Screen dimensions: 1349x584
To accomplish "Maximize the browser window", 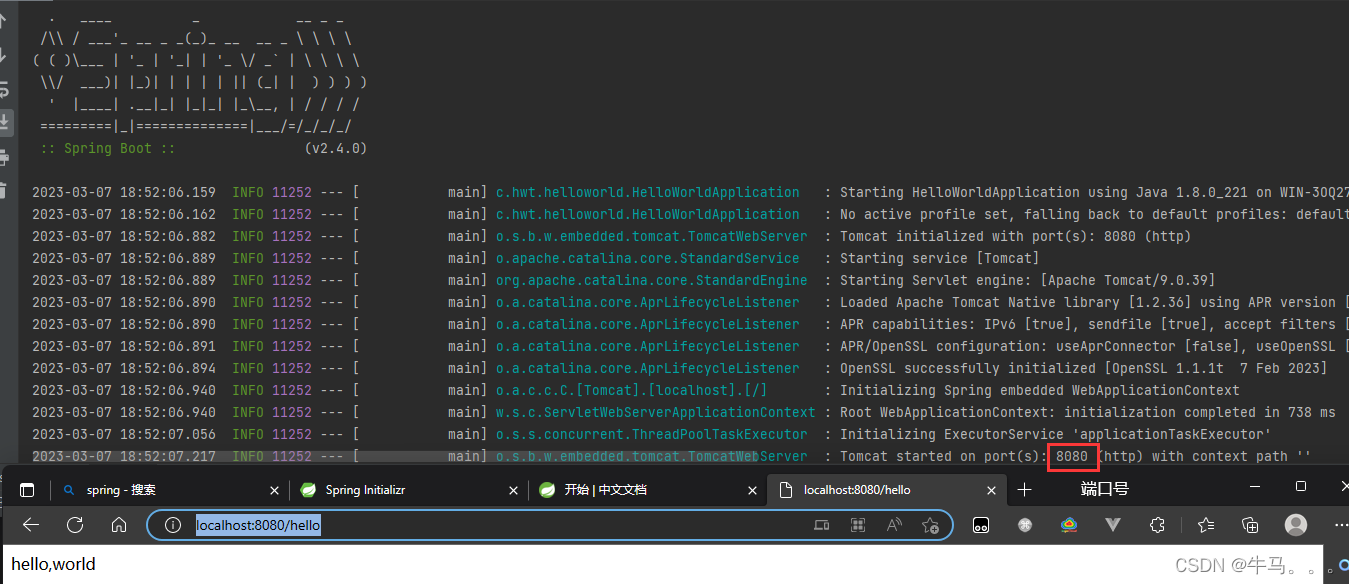I will coord(1301,487).
